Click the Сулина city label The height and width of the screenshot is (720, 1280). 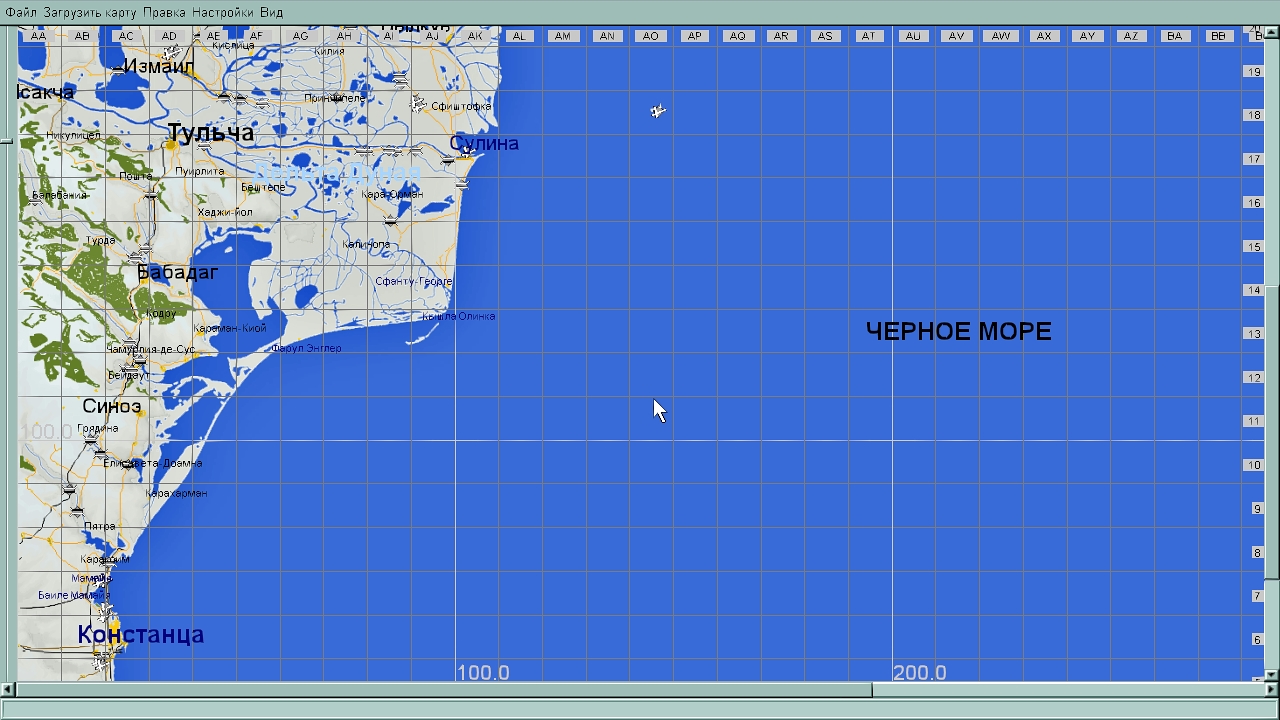484,143
